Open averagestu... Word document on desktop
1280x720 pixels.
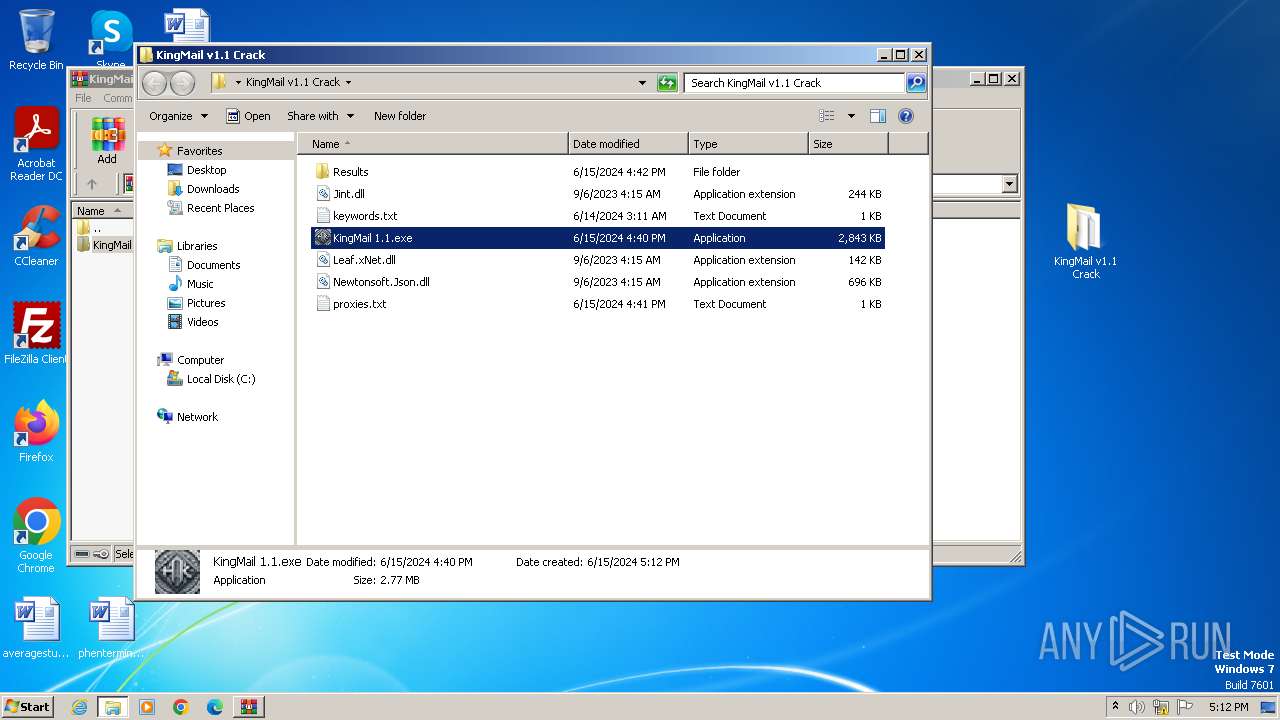point(36,628)
